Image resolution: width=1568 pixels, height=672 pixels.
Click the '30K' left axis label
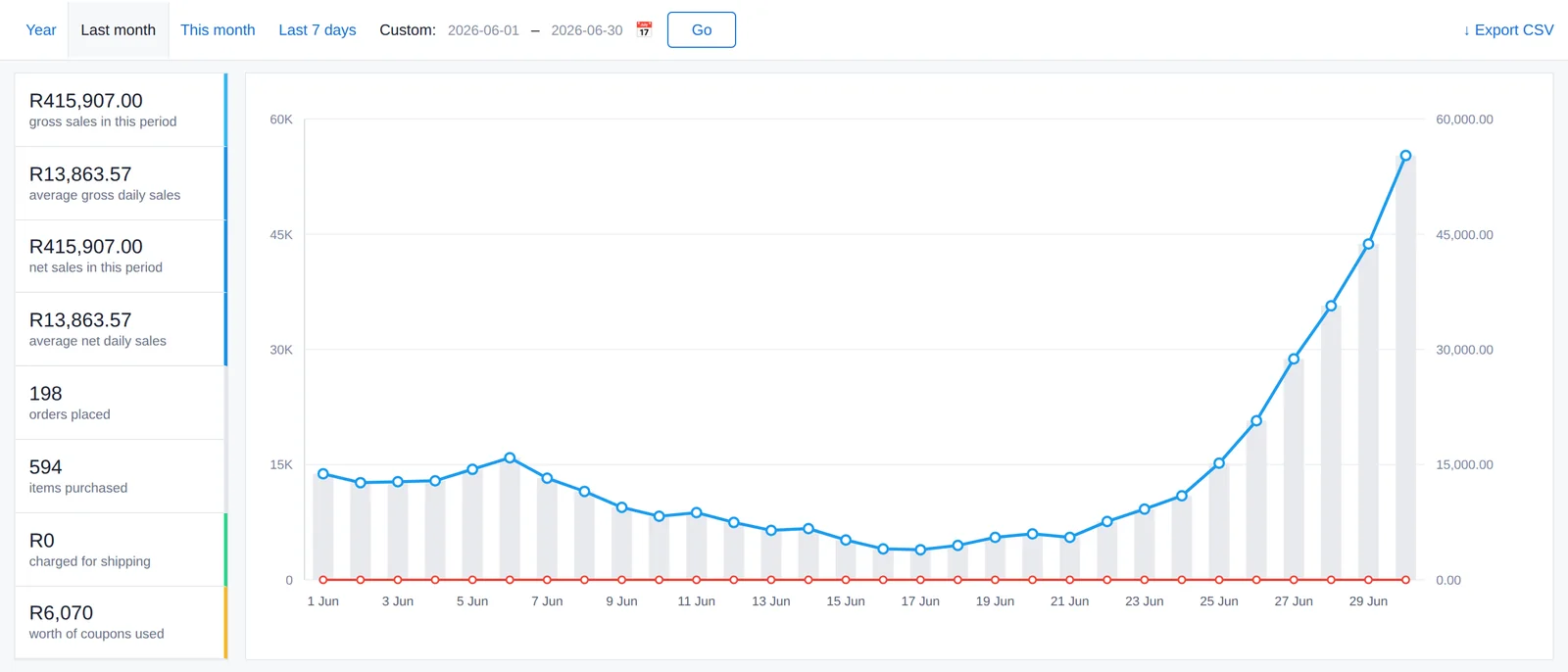(x=281, y=350)
